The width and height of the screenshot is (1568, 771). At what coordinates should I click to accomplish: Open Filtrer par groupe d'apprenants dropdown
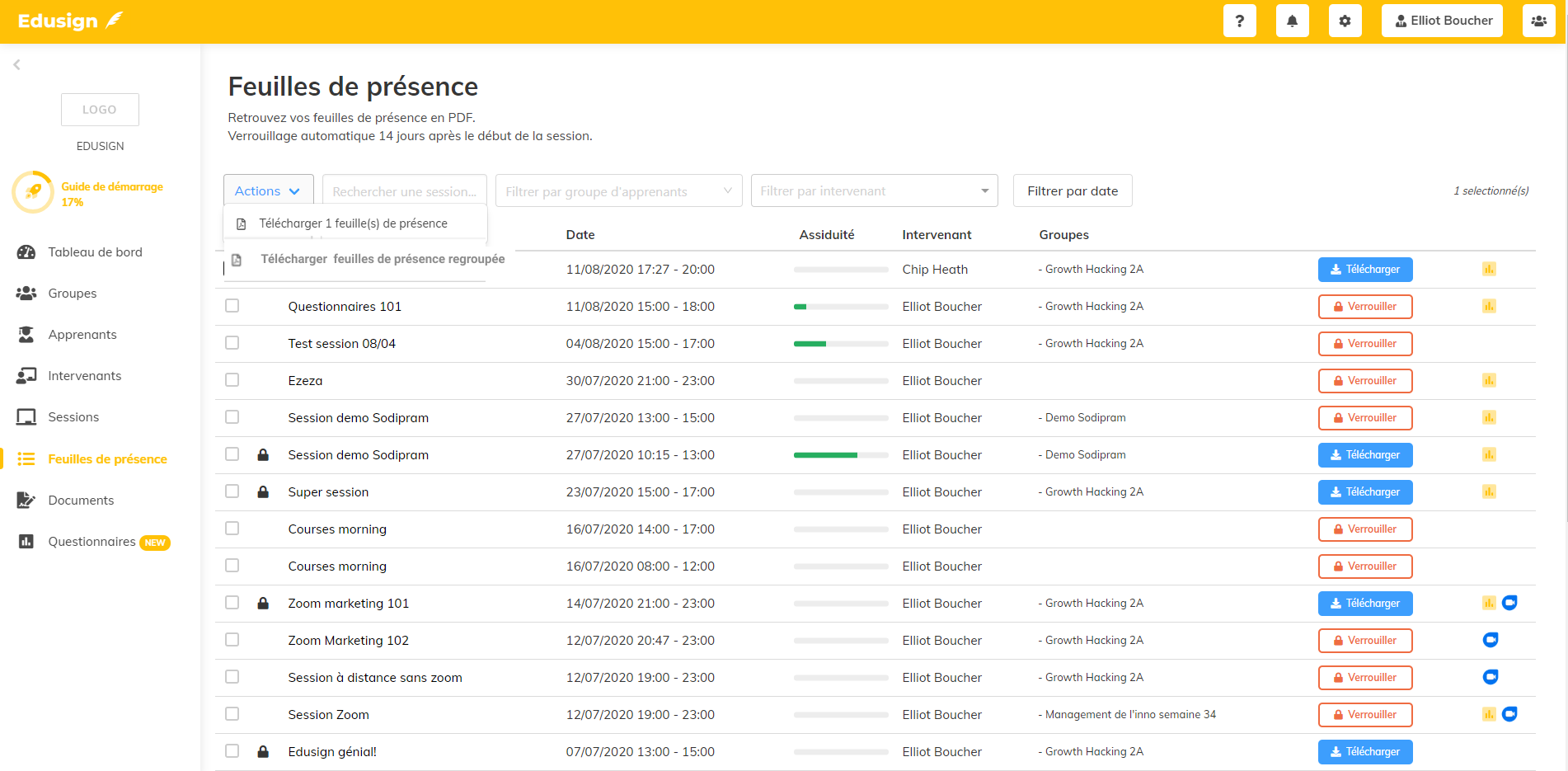(618, 190)
